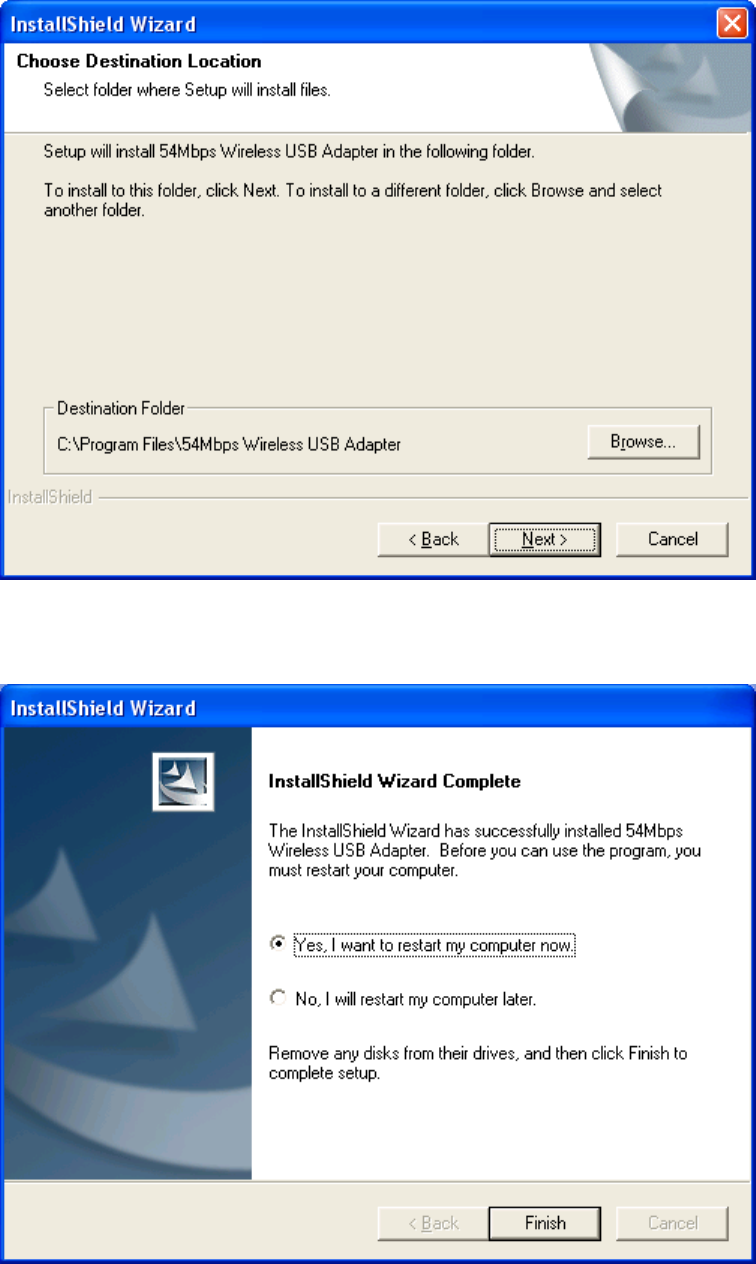756x1264 pixels.
Task: Click the blue sail artwork side panel
Action: pos(128,953)
